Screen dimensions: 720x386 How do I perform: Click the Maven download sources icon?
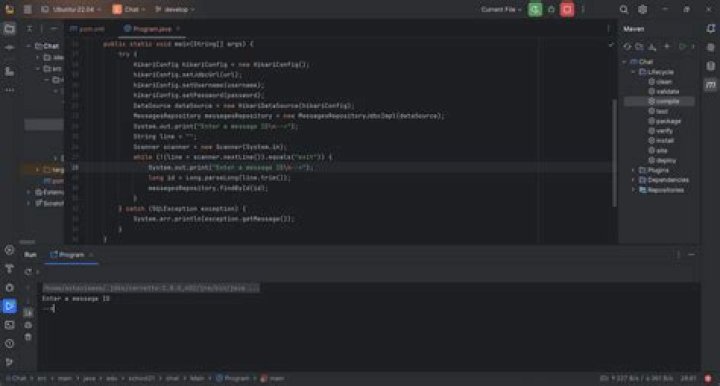[652, 47]
